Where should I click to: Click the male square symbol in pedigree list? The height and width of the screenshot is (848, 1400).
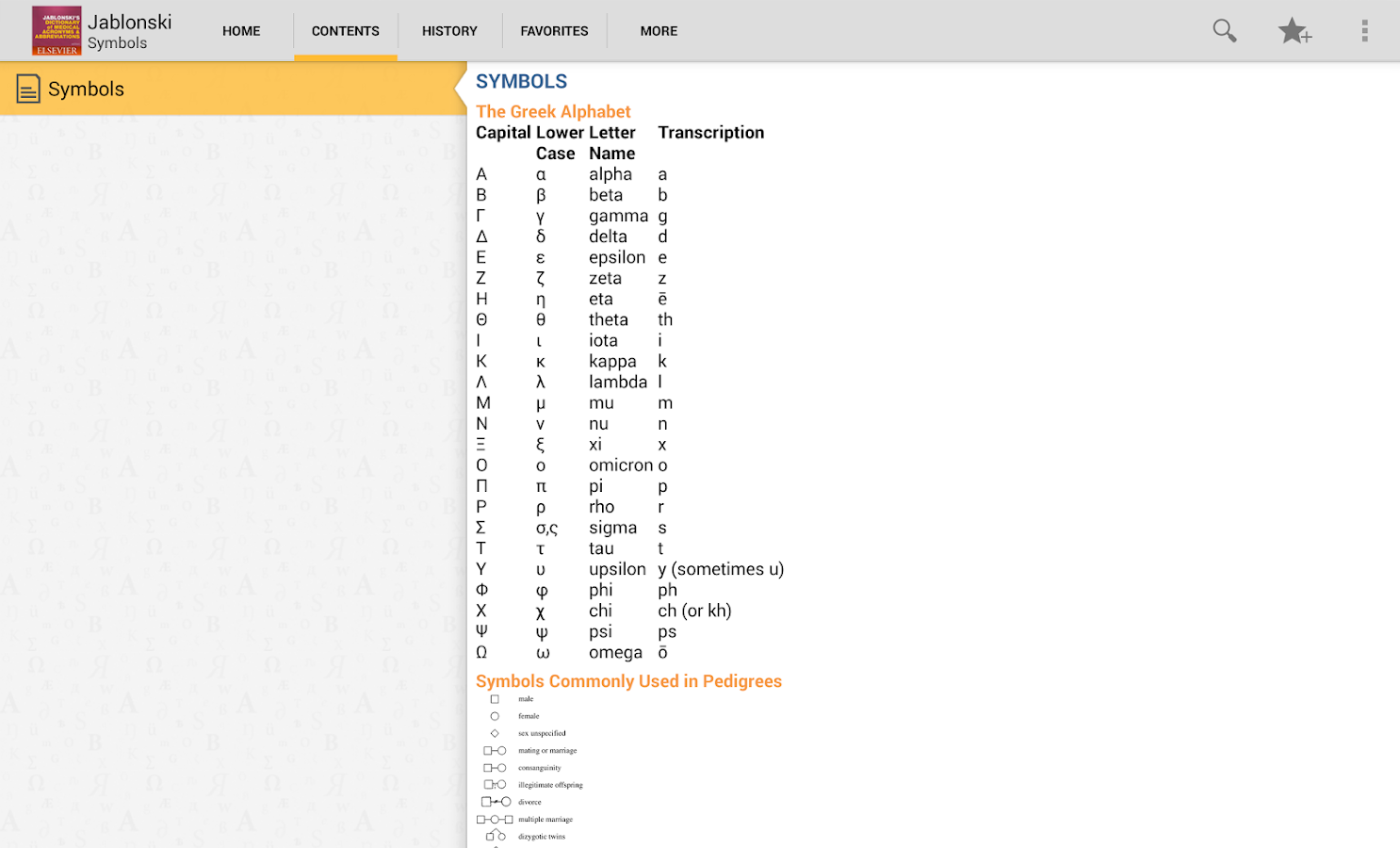[x=496, y=698]
